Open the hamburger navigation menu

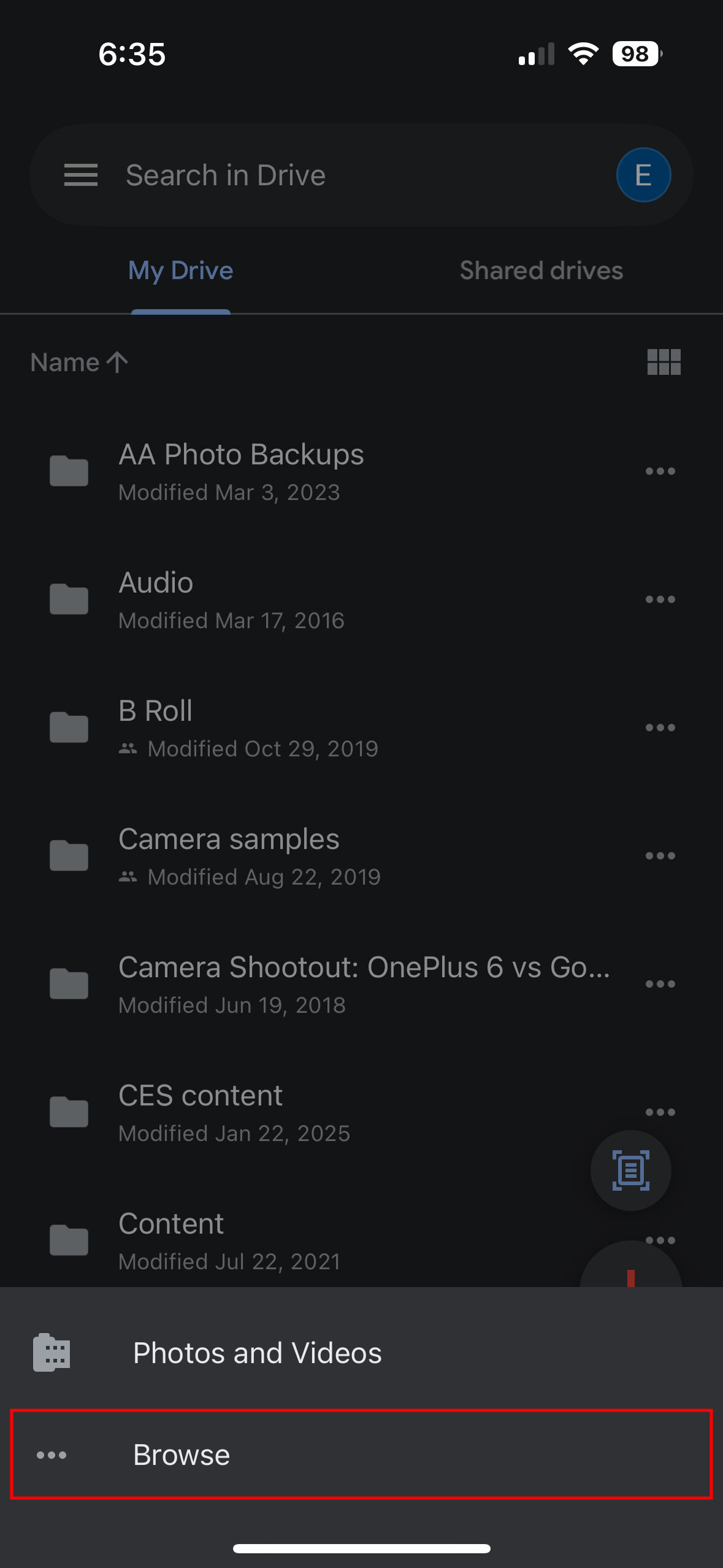tap(81, 175)
